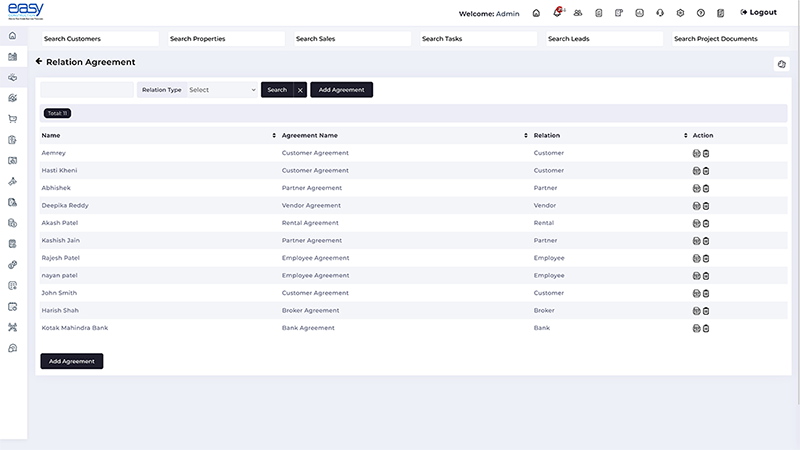Click the Broker Agreement cell
The image size is (800, 450).
coord(310,310)
